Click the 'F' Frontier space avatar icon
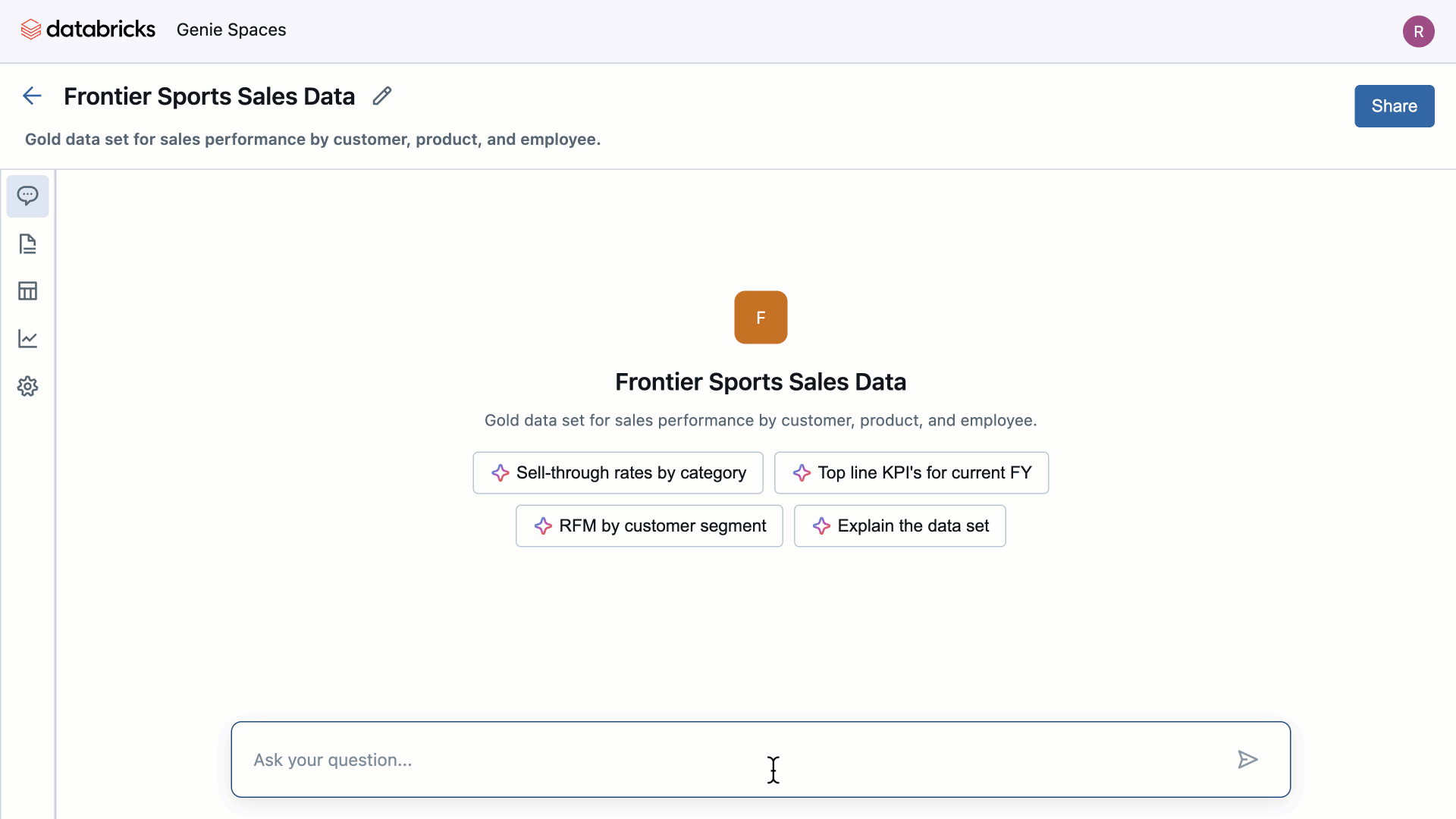Screen dimensions: 1456x819 pos(761,317)
